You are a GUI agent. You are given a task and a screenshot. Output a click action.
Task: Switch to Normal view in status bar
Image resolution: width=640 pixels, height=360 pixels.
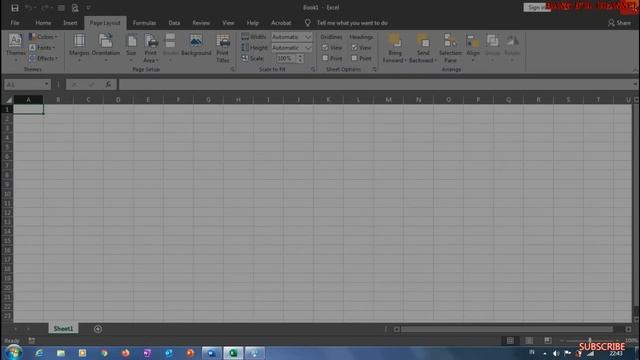[510, 340]
